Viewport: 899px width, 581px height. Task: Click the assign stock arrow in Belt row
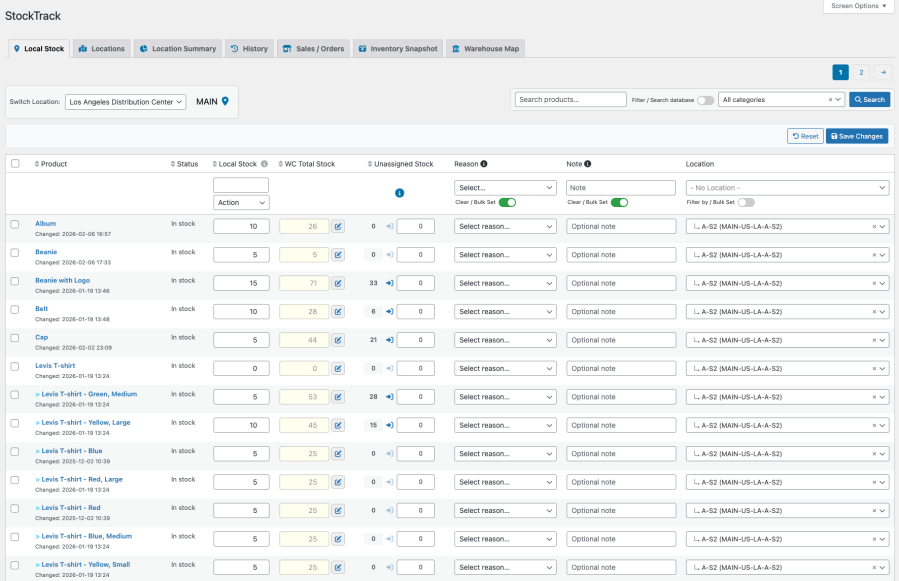(x=388, y=312)
